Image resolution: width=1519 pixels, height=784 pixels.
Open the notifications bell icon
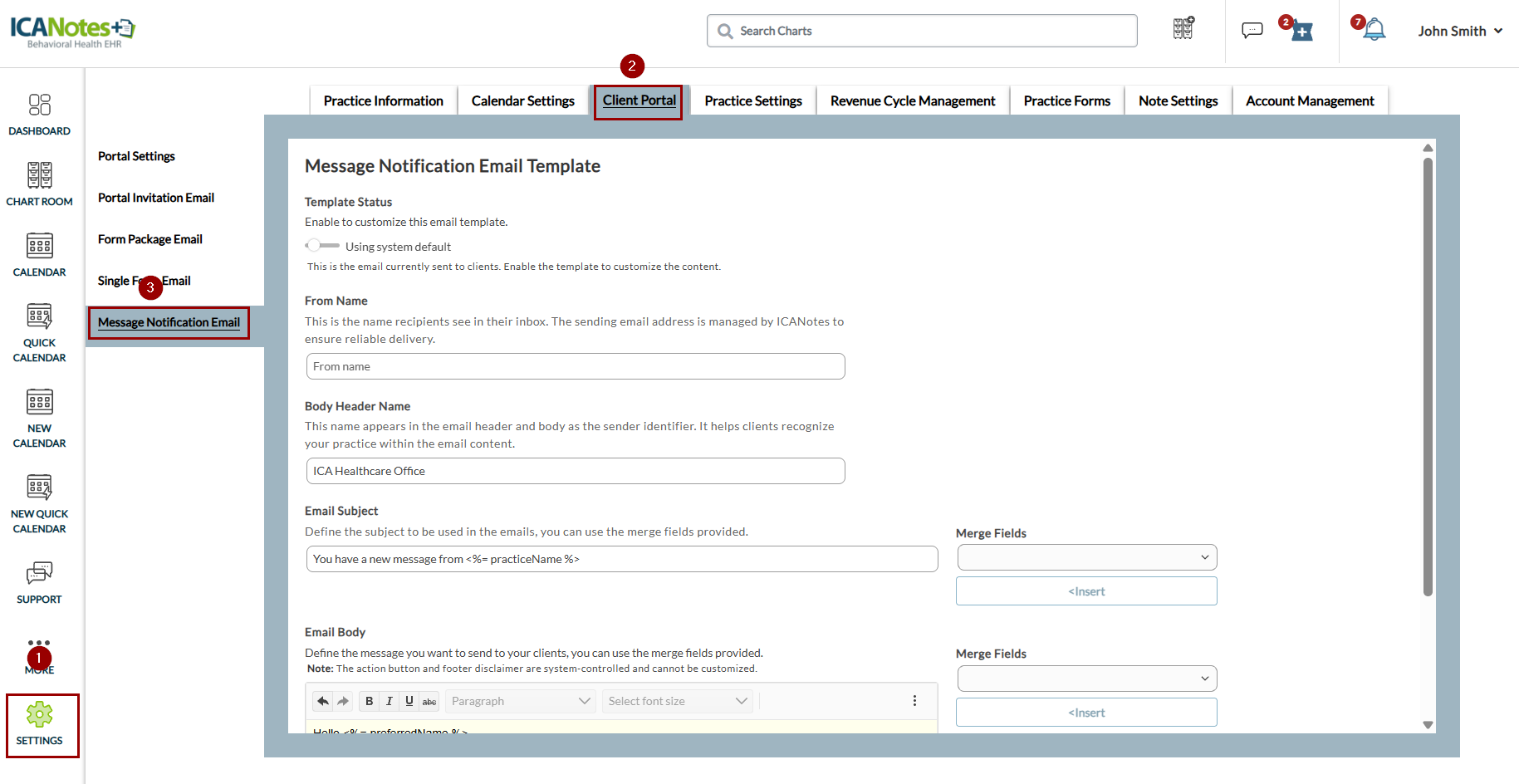click(1374, 31)
